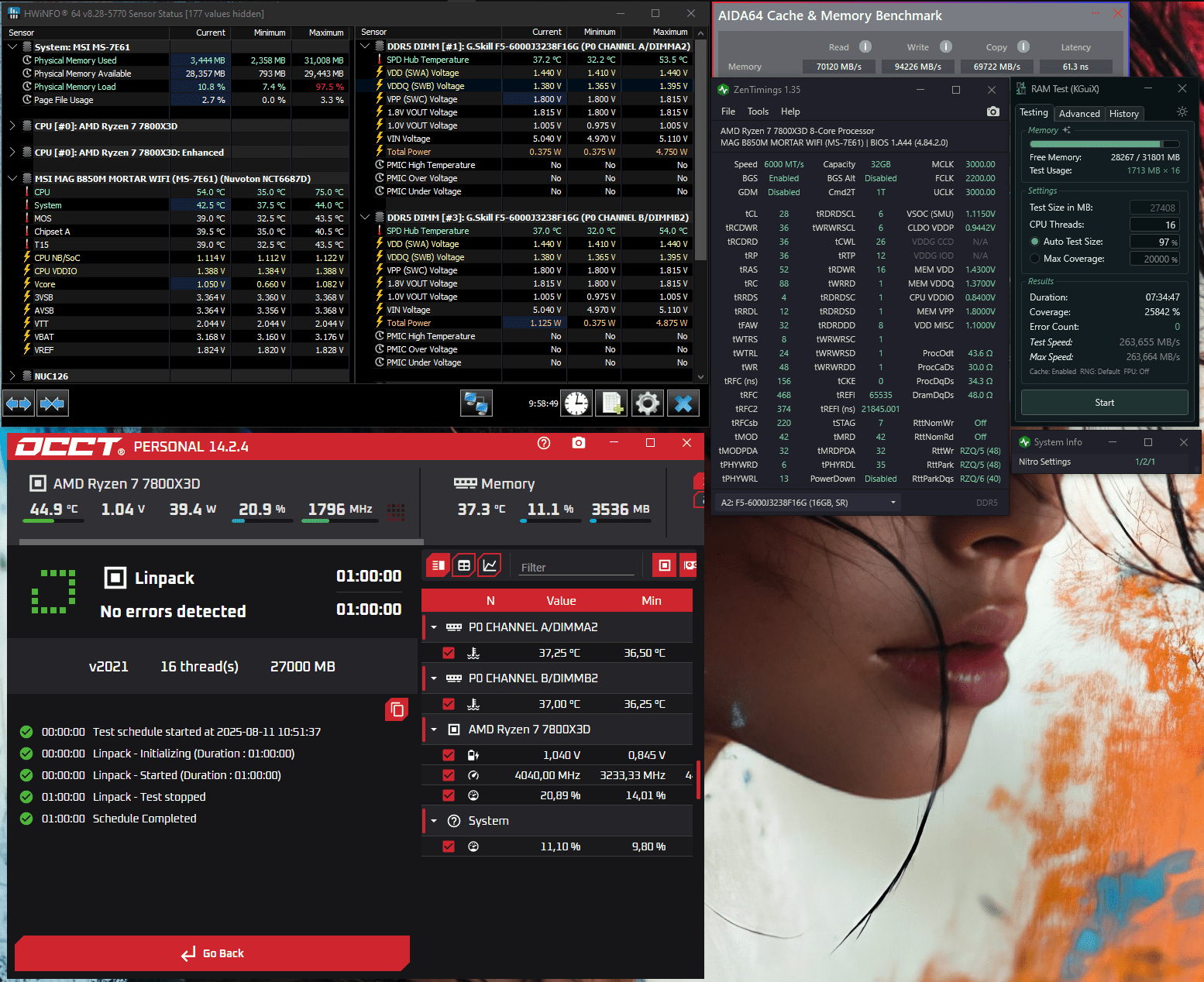Open ZenTimings File menu
The width and height of the screenshot is (1204, 982).
728,112
